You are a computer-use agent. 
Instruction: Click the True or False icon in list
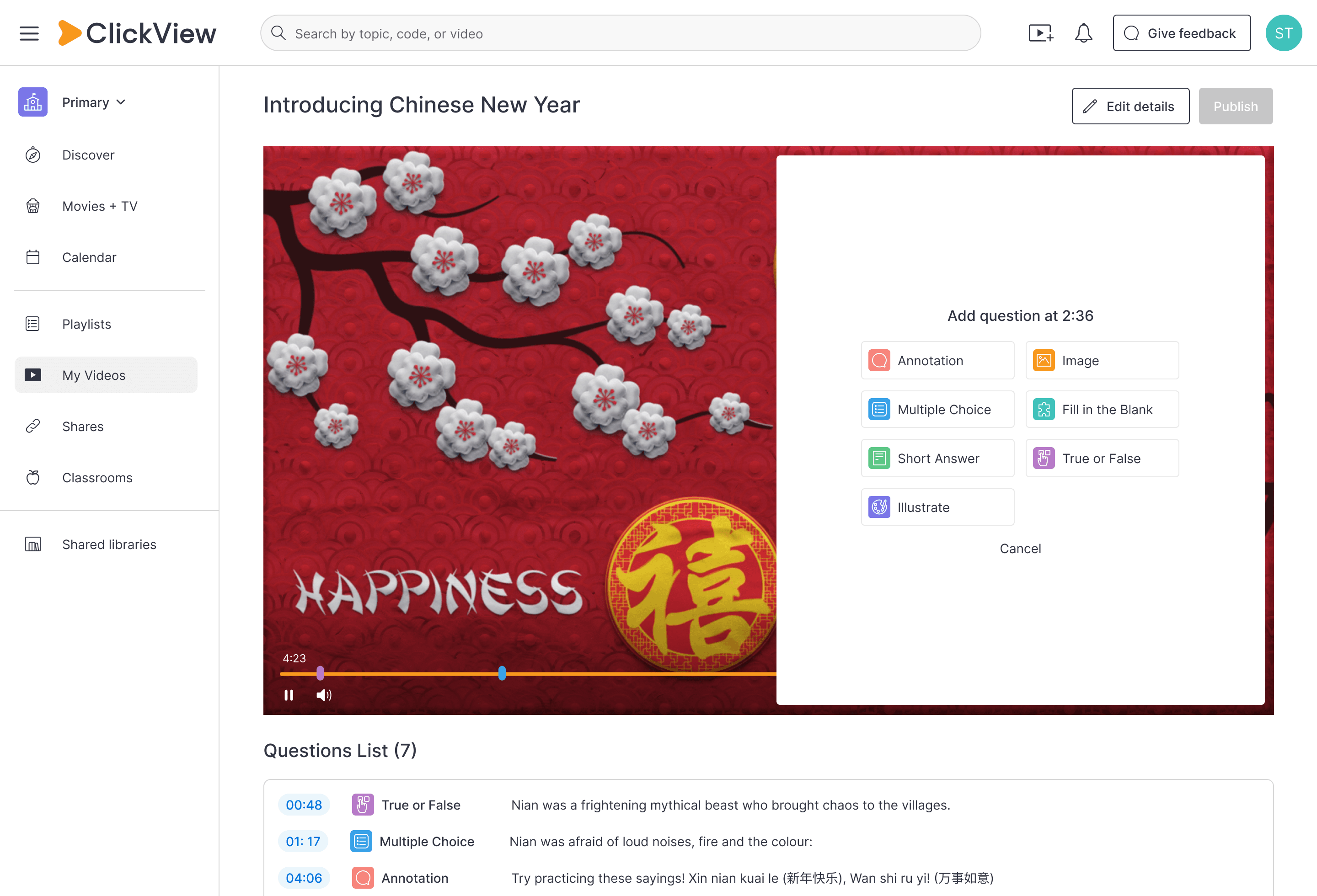363,805
